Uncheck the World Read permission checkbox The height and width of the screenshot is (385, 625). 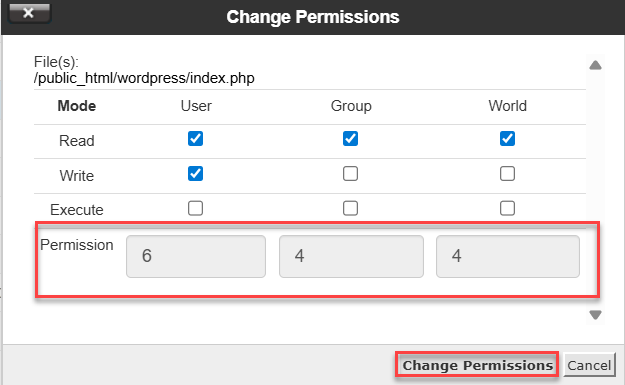507,139
